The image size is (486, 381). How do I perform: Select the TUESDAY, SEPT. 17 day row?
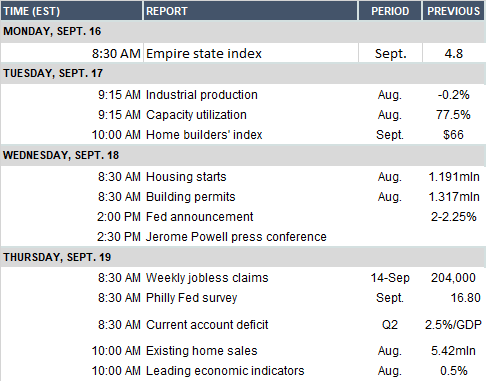point(243,73)
